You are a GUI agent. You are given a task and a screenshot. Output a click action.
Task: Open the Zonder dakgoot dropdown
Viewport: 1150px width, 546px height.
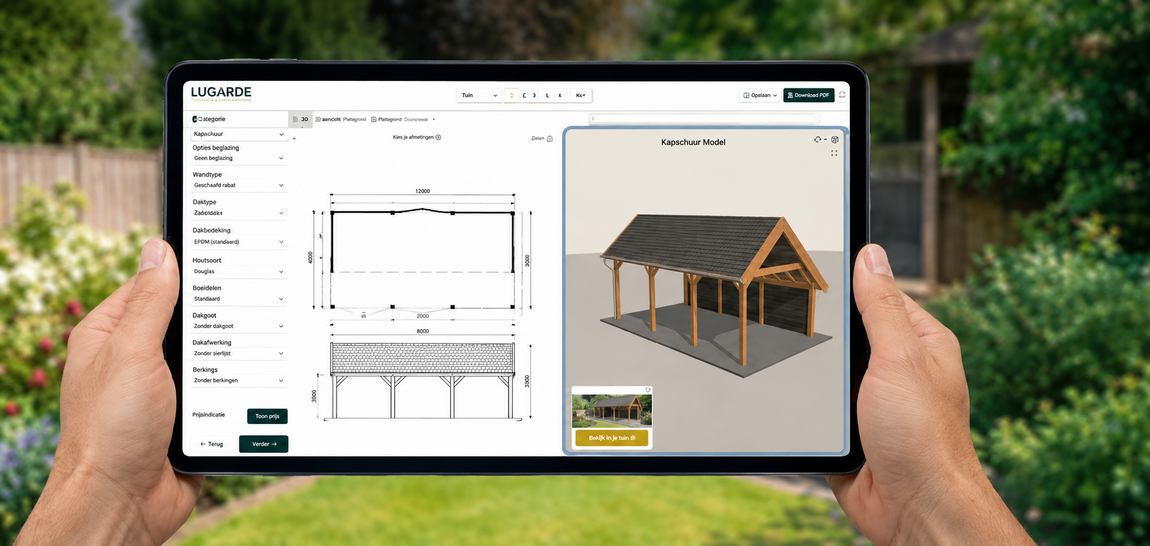238,326
